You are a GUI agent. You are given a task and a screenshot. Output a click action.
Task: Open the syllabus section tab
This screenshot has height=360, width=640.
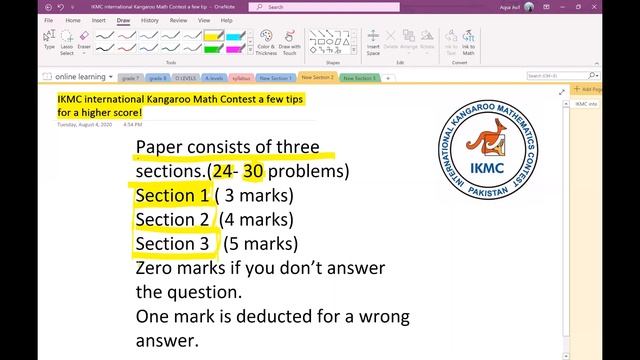241,78
